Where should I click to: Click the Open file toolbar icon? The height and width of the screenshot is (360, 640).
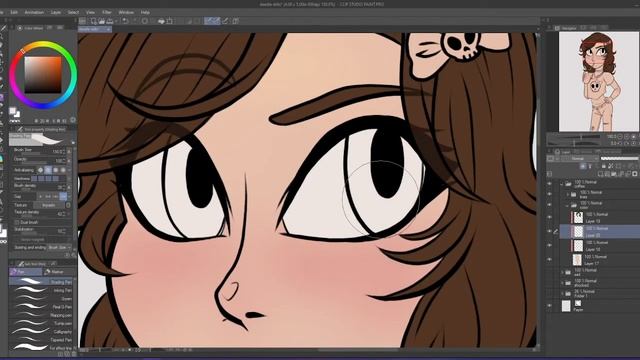point(102,21)
